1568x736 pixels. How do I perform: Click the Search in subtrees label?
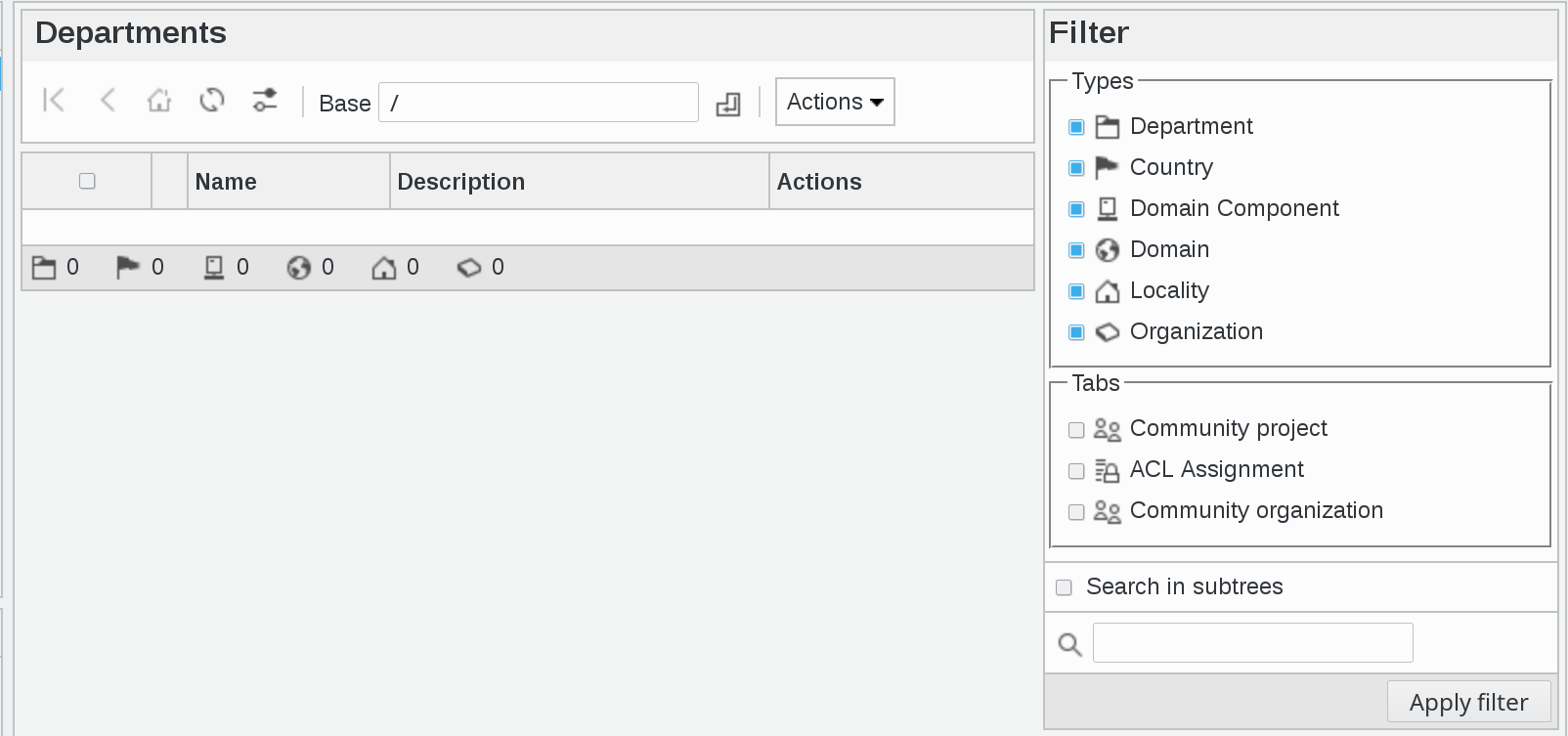pos(1185,586)
